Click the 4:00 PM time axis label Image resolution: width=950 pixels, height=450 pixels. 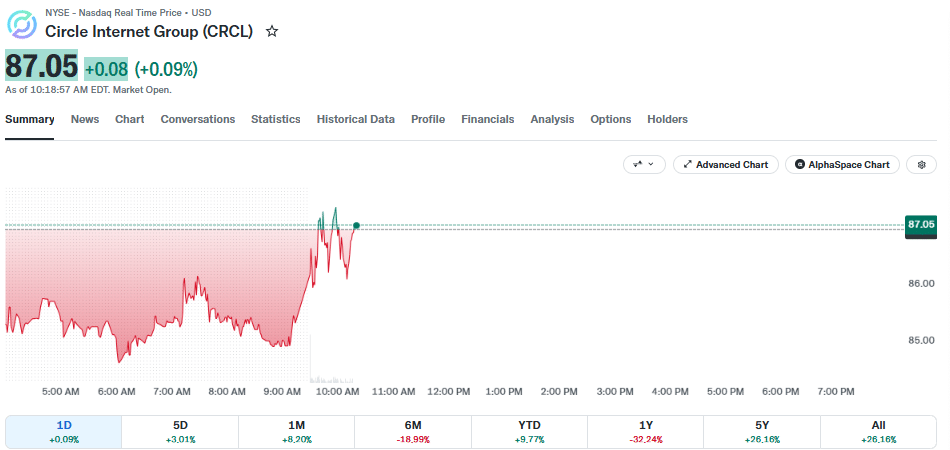point(669,392)
